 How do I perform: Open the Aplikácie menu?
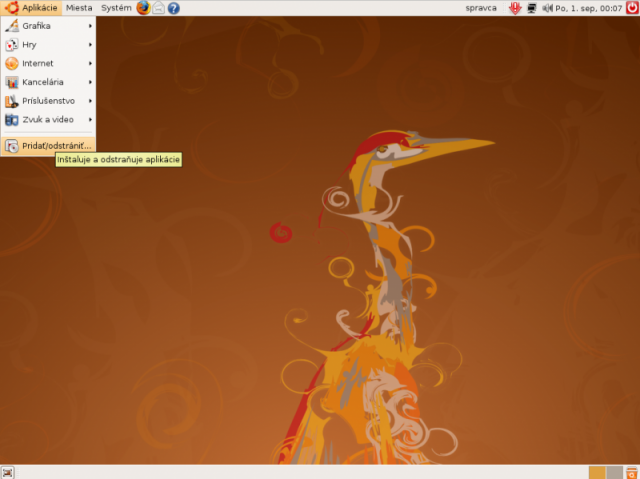[31, 8]
